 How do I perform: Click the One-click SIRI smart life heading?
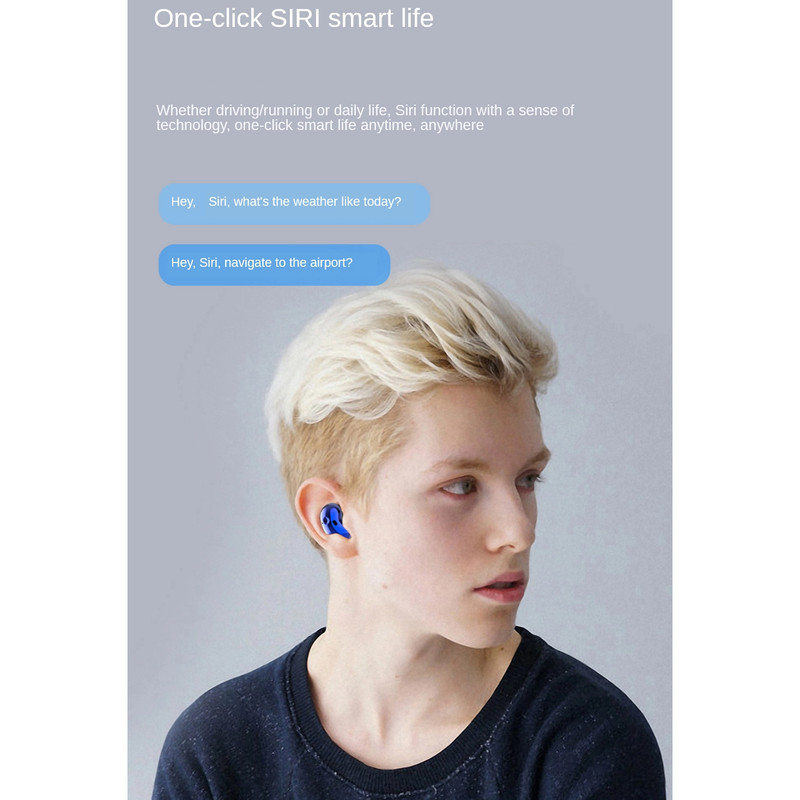tap(293, 18)
